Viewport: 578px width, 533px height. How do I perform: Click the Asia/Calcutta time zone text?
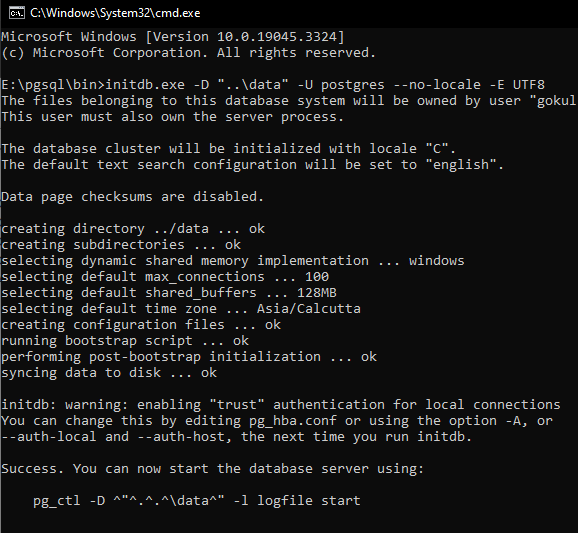click(309, 309)
